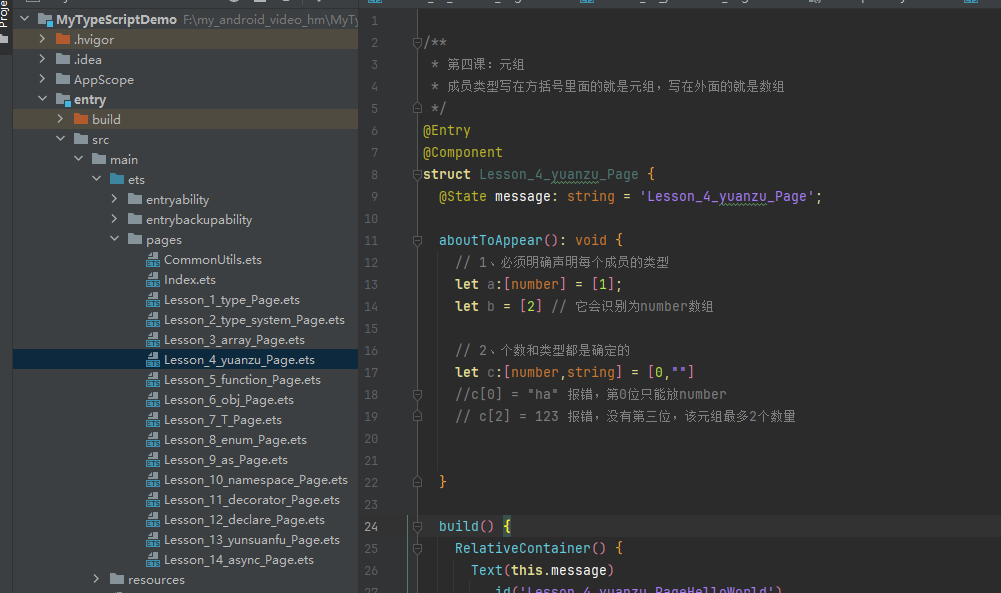Click the blue ets folder icon
The height and width of the screenshot is (593, 1001).
point(117,179)
